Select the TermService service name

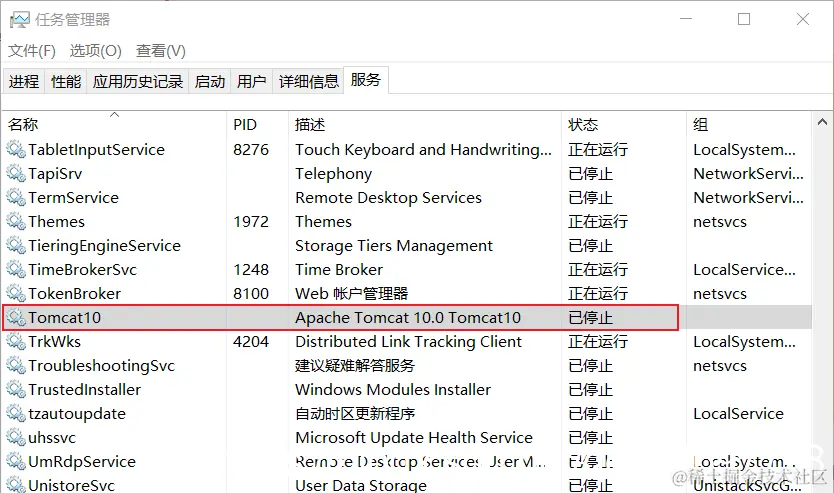(73, 197)
